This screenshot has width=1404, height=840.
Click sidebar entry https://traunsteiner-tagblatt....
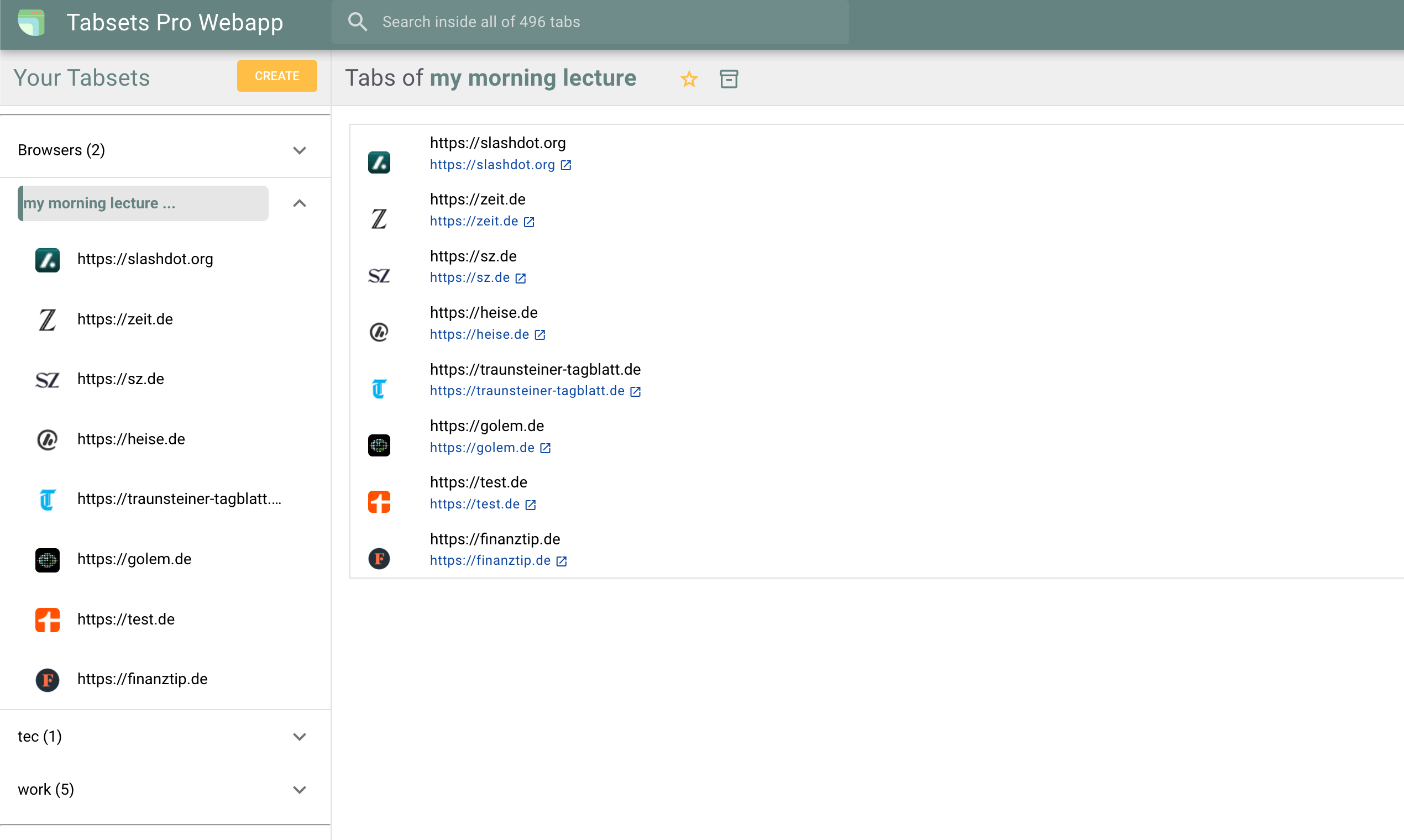point(180,499)
